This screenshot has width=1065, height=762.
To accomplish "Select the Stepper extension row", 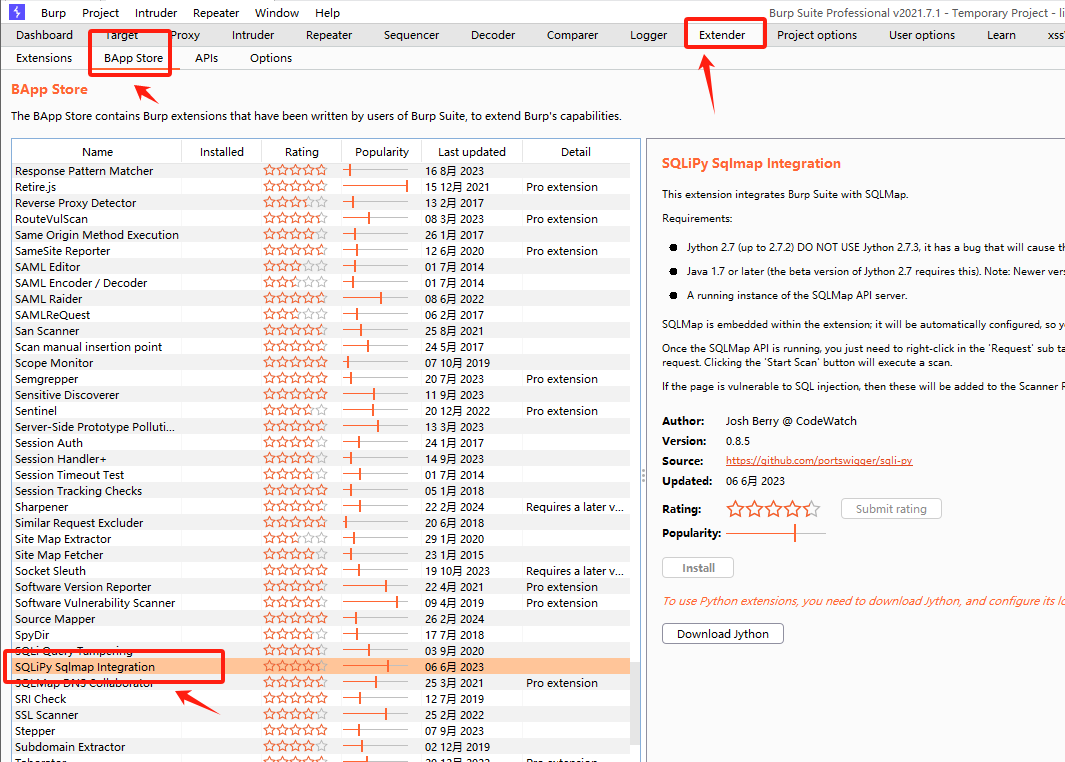I will [321, 731].
